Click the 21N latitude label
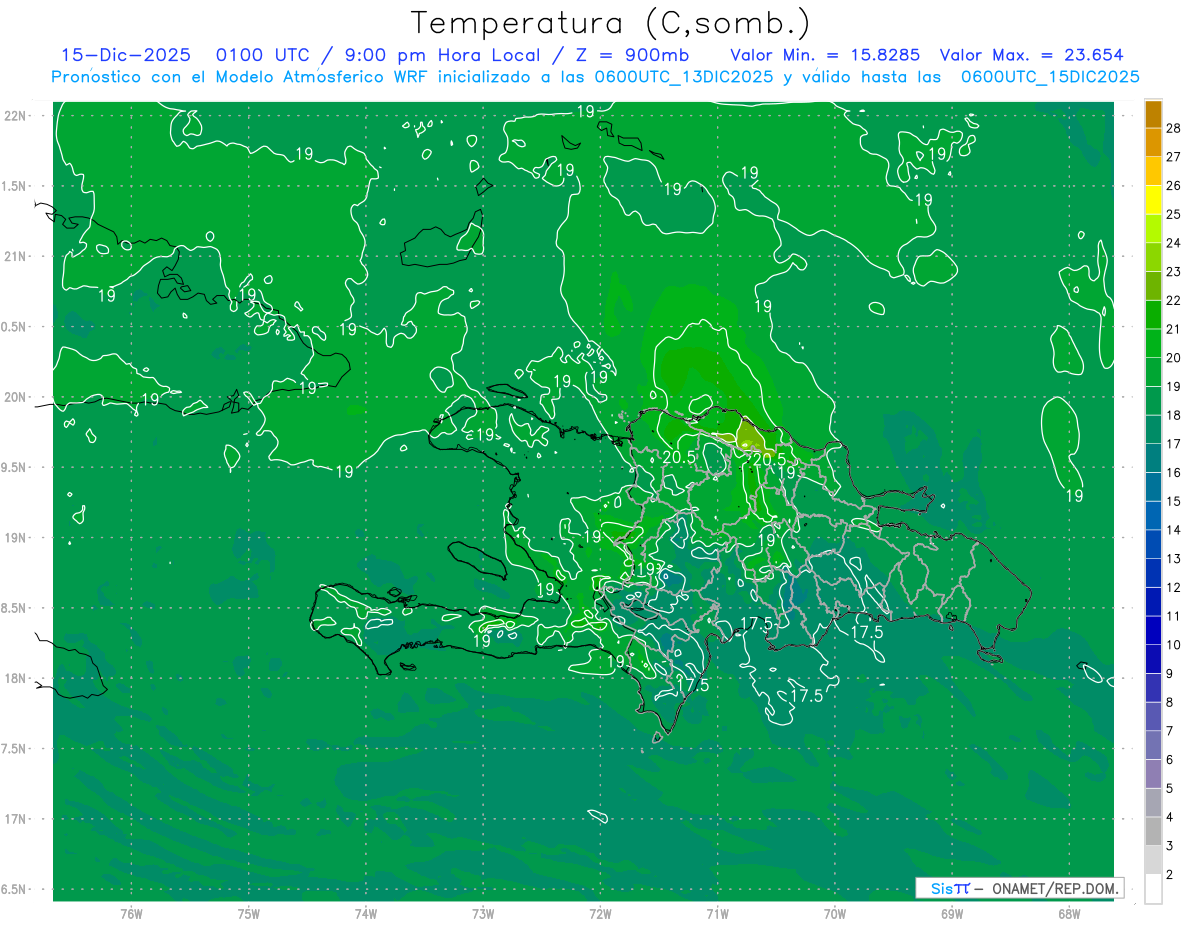Viewport: 1200px width, 927px height. [17, 257]
